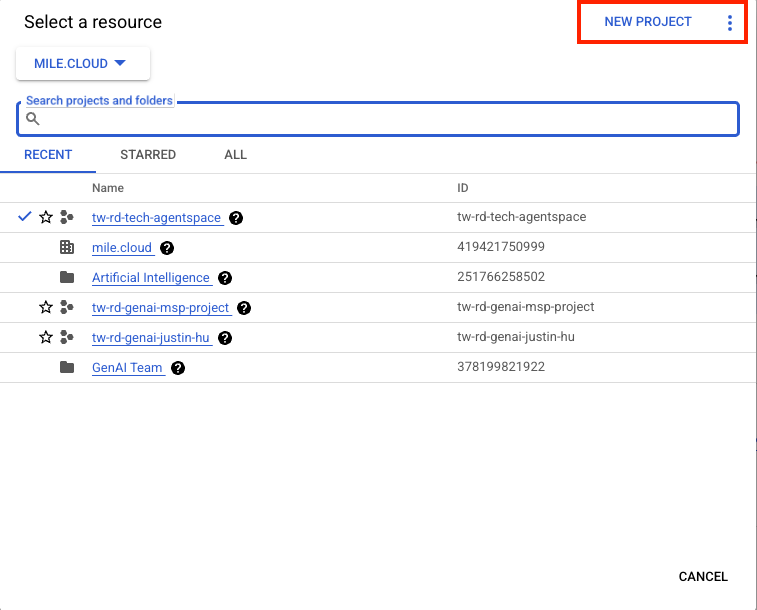The width and height of the screenshot is (757, 610).
Task: Switch to the STARRED tab
Action: (x=148, y=155)
